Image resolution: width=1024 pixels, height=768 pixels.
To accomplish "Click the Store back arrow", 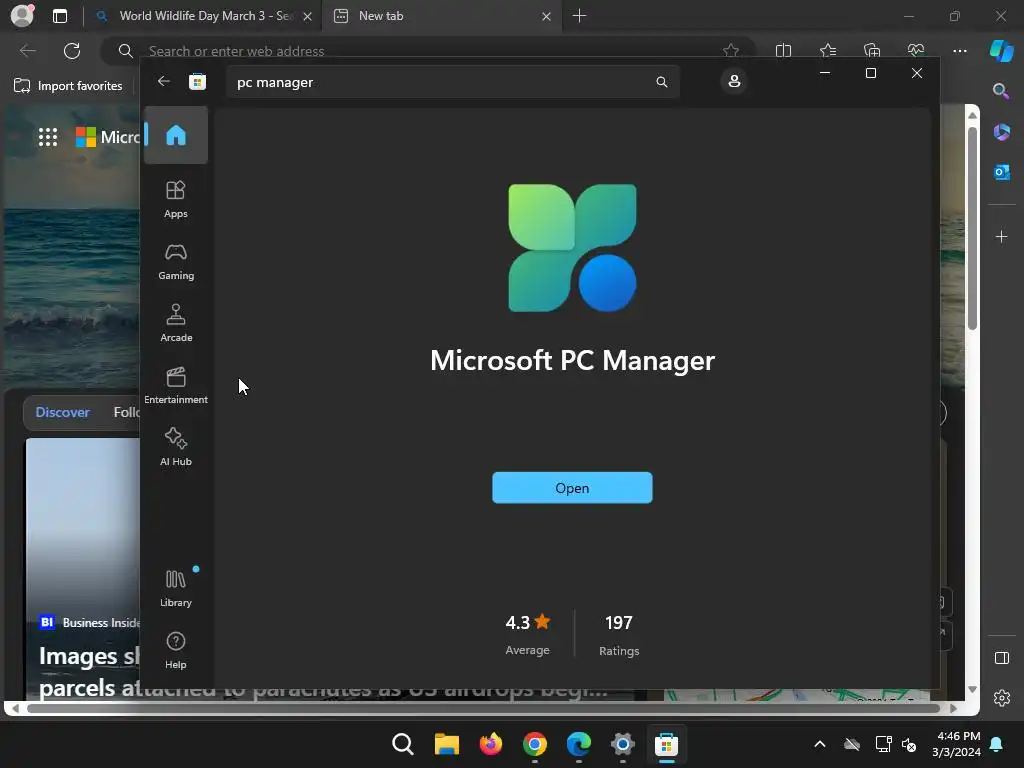I will pyautogui.click(x=163, y=81).
